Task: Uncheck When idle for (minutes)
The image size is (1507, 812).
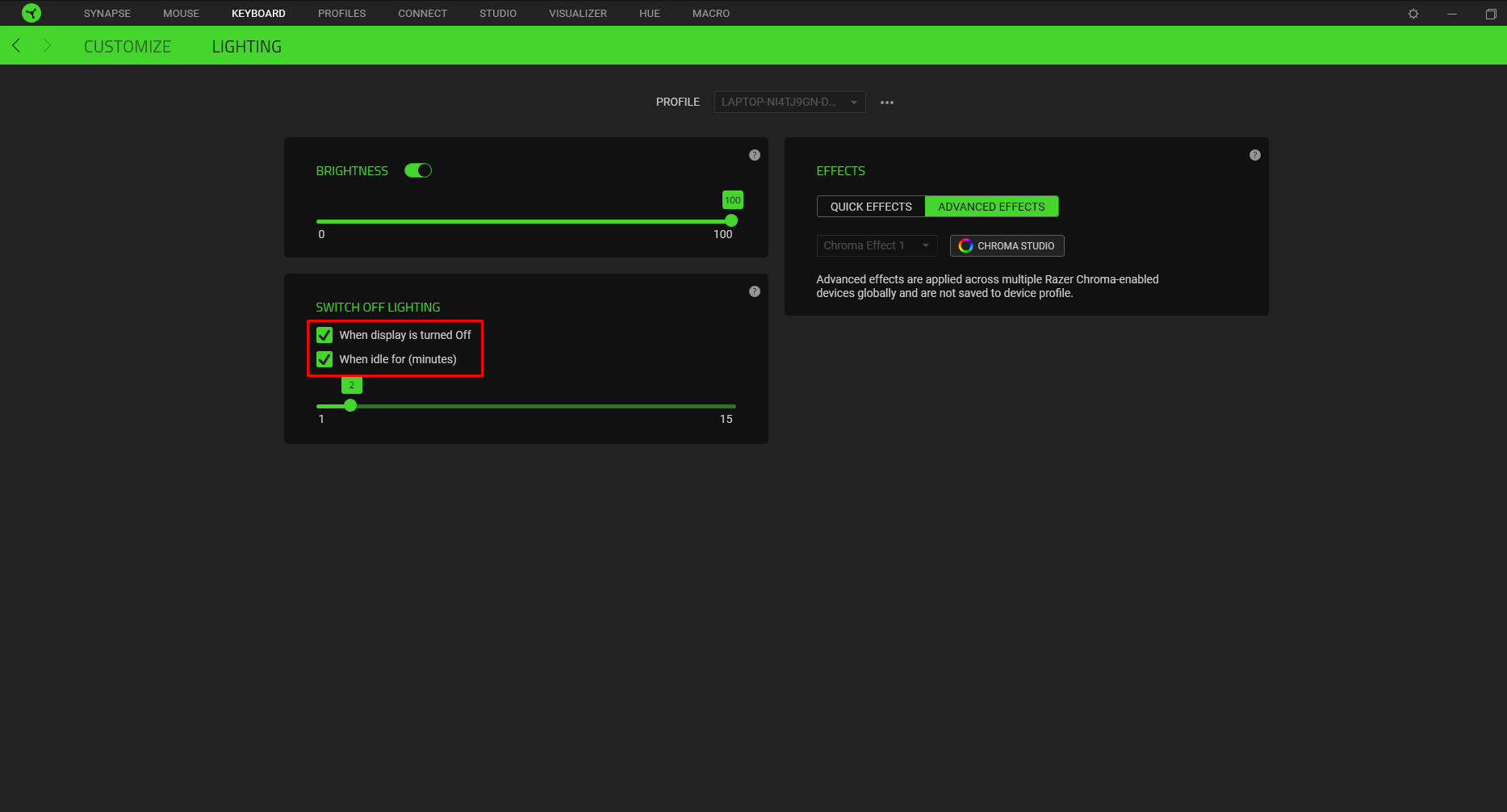Action: [x=324, y=359]
